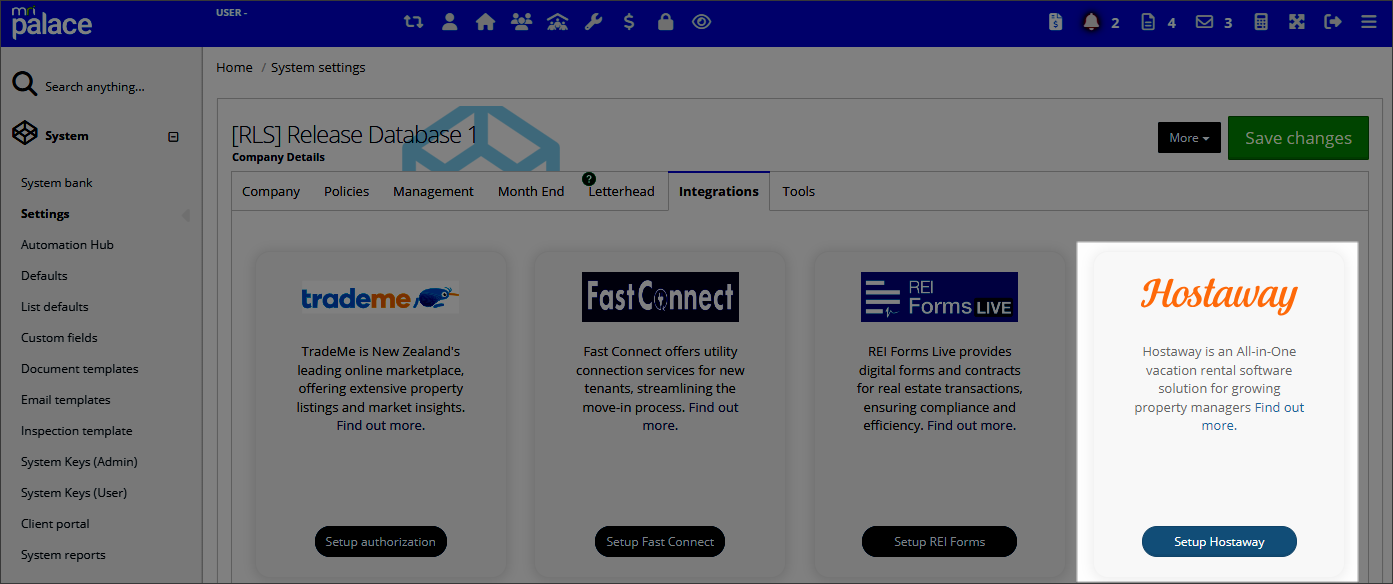
Task: Open the calculator icon
Action: [1261, 21]
